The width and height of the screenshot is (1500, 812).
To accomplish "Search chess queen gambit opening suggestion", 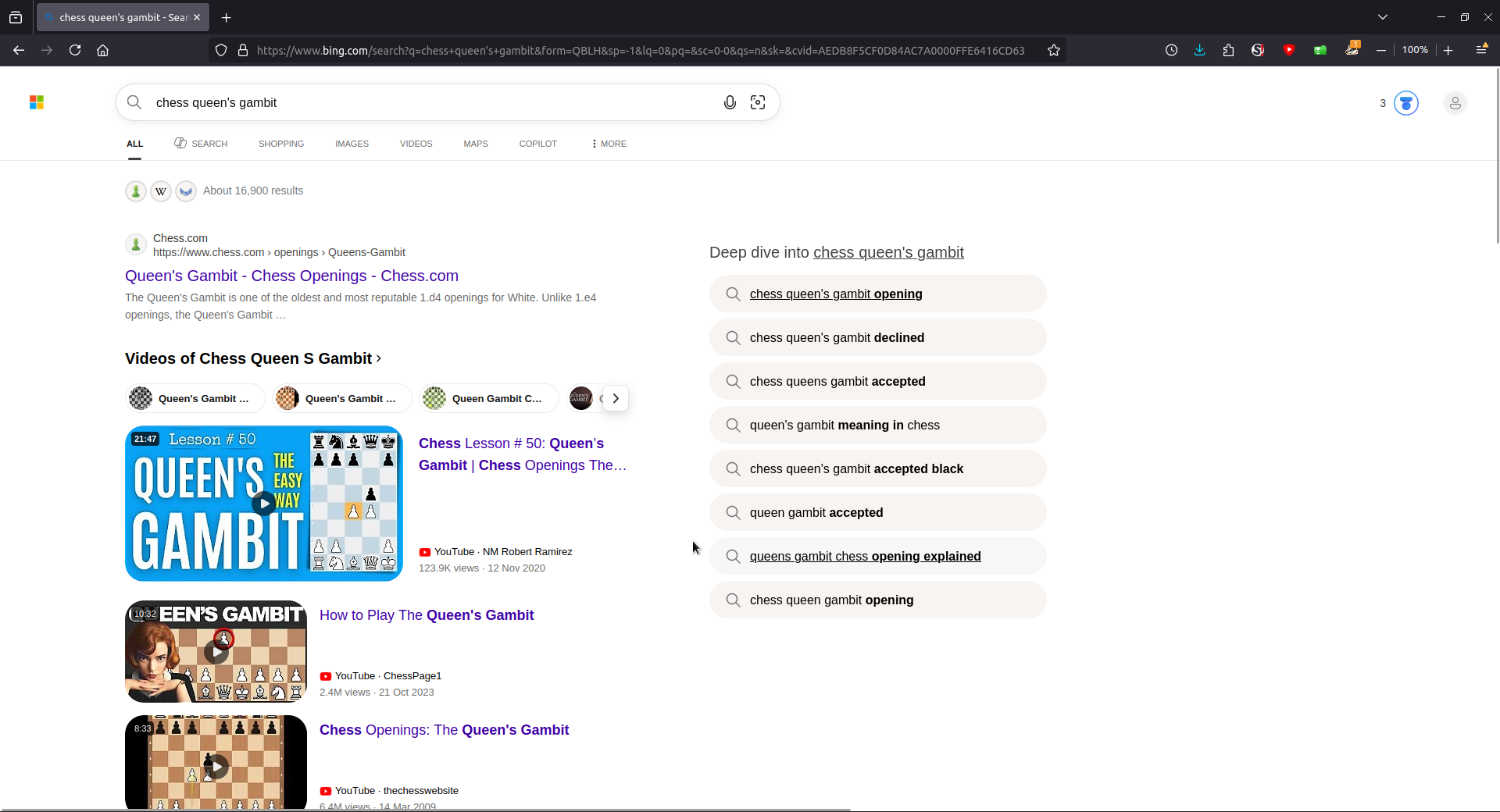I will [878, 600].
